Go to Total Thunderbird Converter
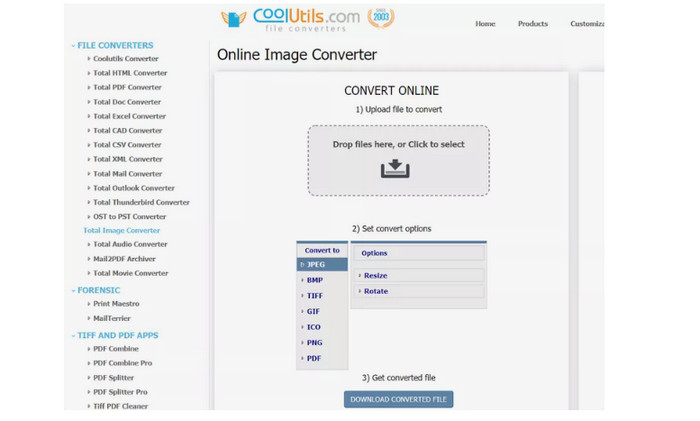Viewport: 700px width, 421px height. pyautogui.click(x=142, y=202)
